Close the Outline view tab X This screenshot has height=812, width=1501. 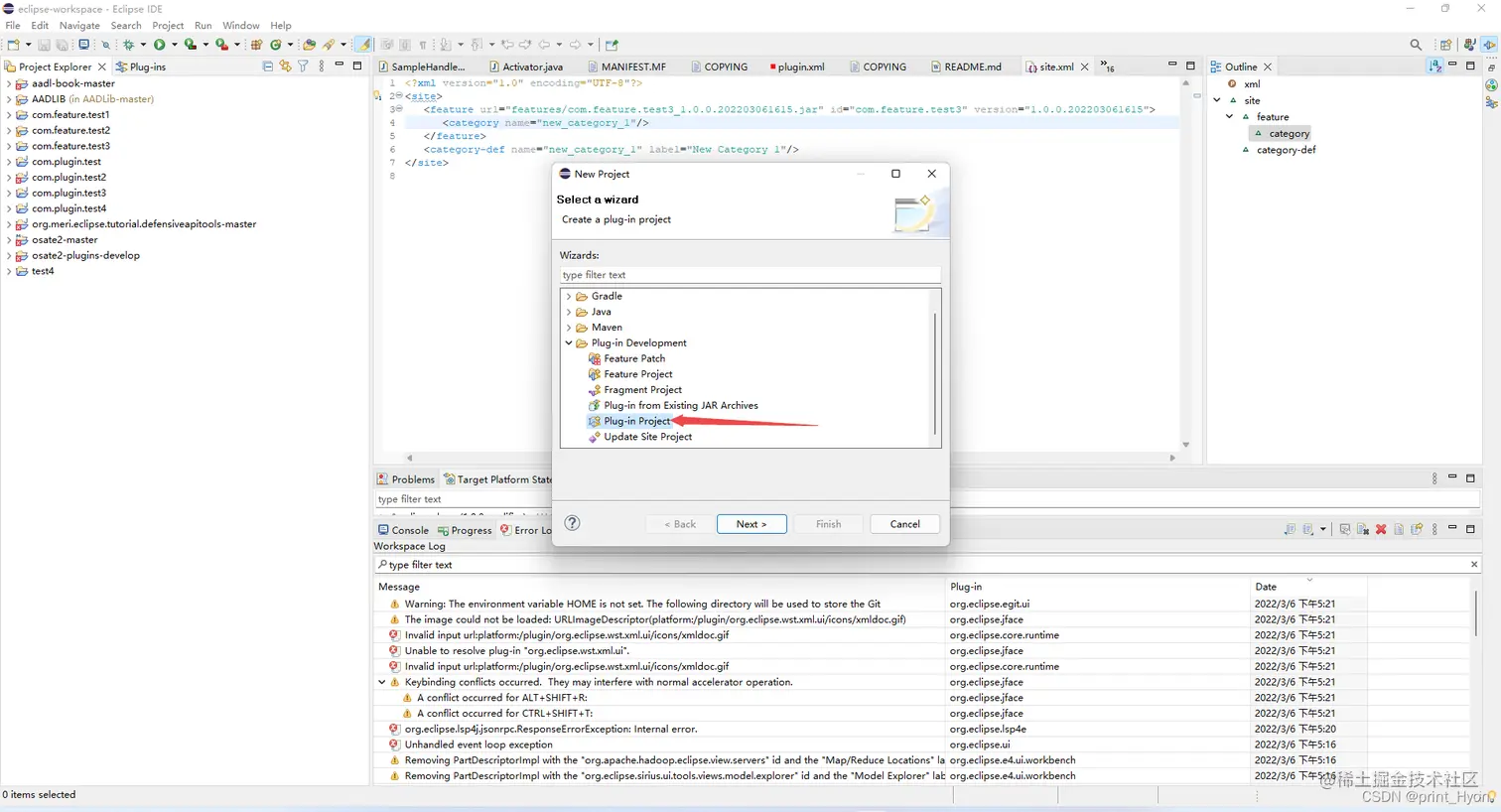pos(1268,67)
